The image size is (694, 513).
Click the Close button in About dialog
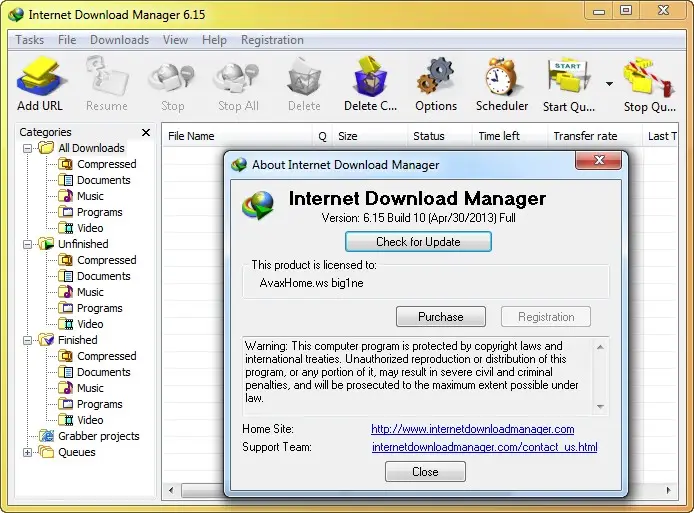[x=425, y=472]
